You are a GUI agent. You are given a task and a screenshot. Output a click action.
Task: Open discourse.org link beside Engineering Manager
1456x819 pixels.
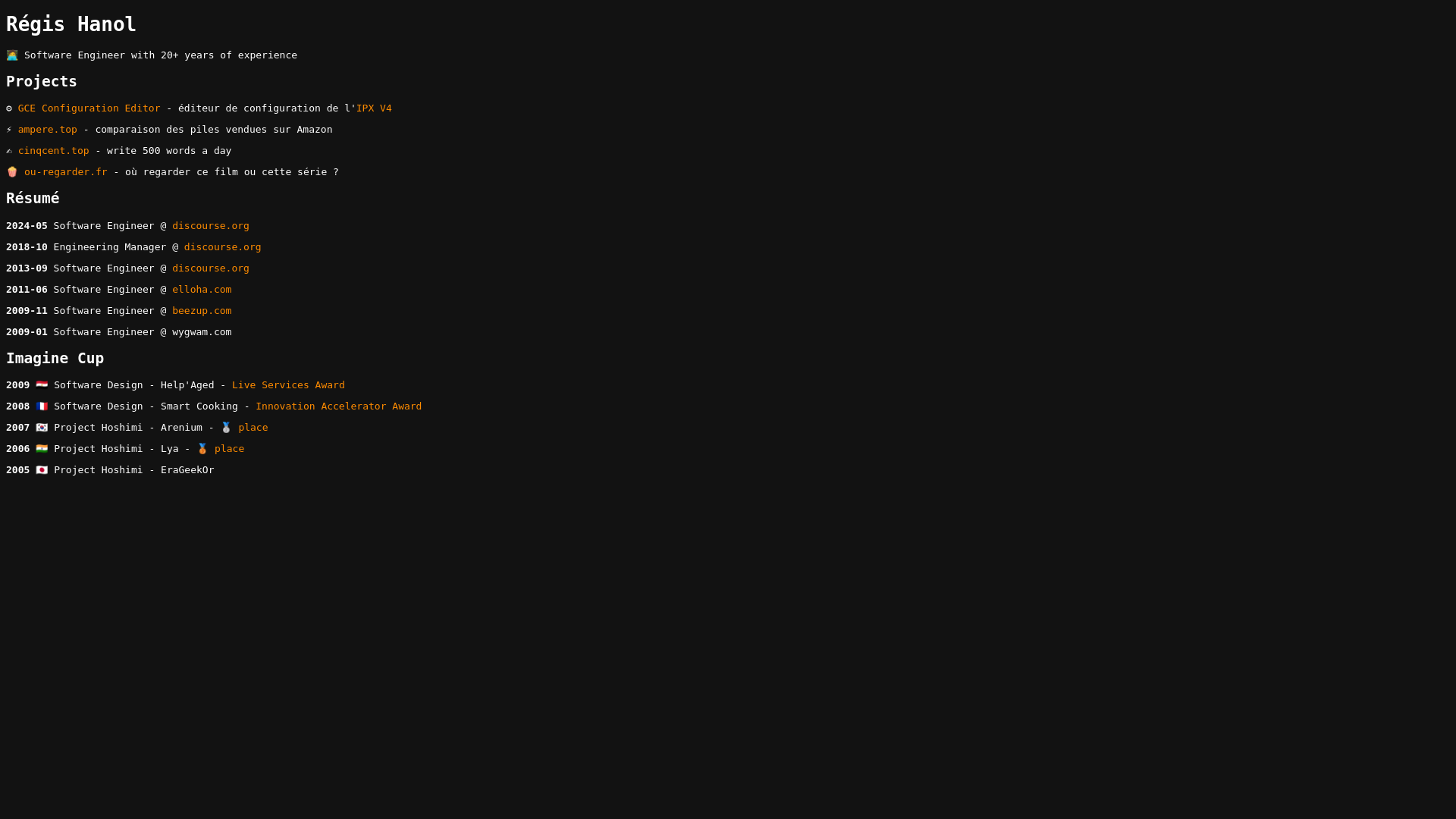pyautogui.click(x=222, y=247)
